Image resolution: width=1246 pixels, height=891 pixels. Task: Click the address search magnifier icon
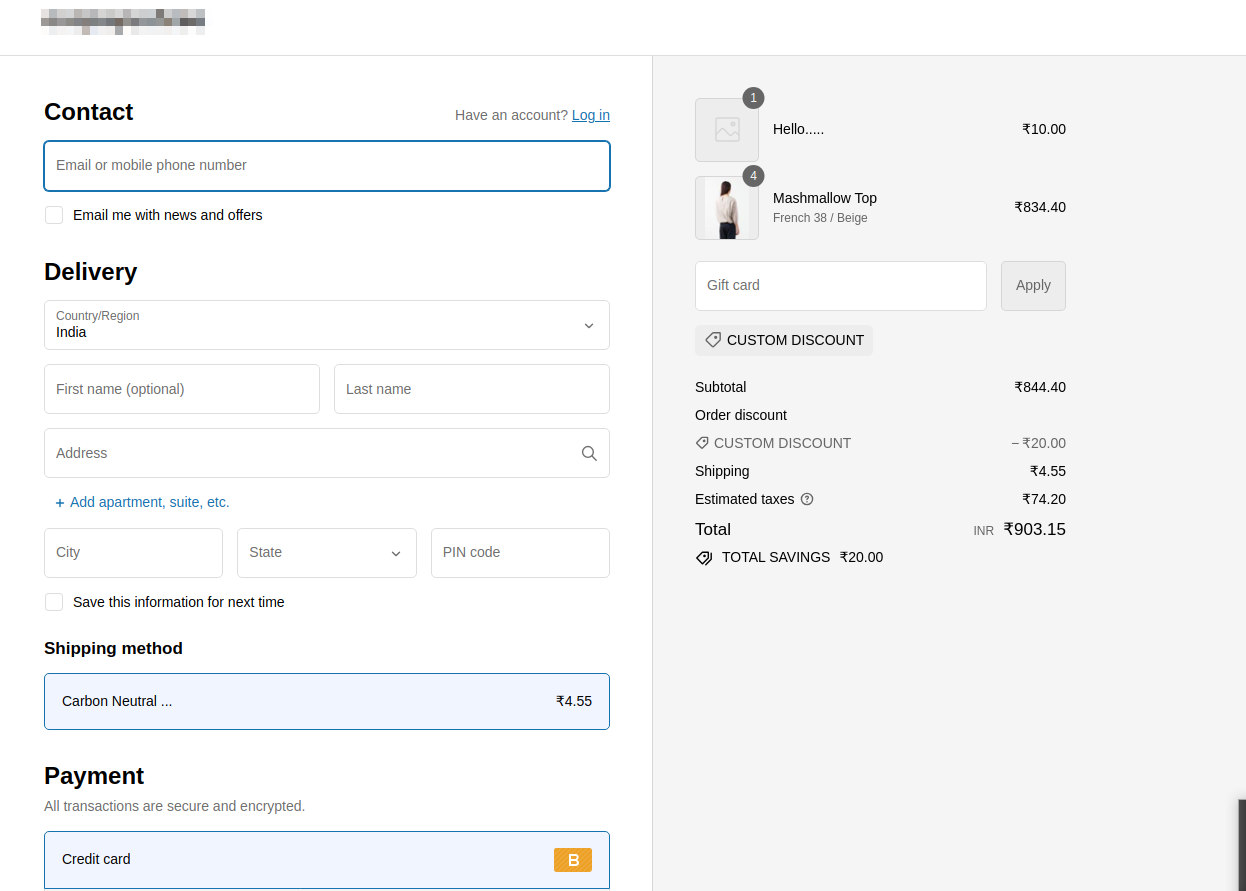589,453
